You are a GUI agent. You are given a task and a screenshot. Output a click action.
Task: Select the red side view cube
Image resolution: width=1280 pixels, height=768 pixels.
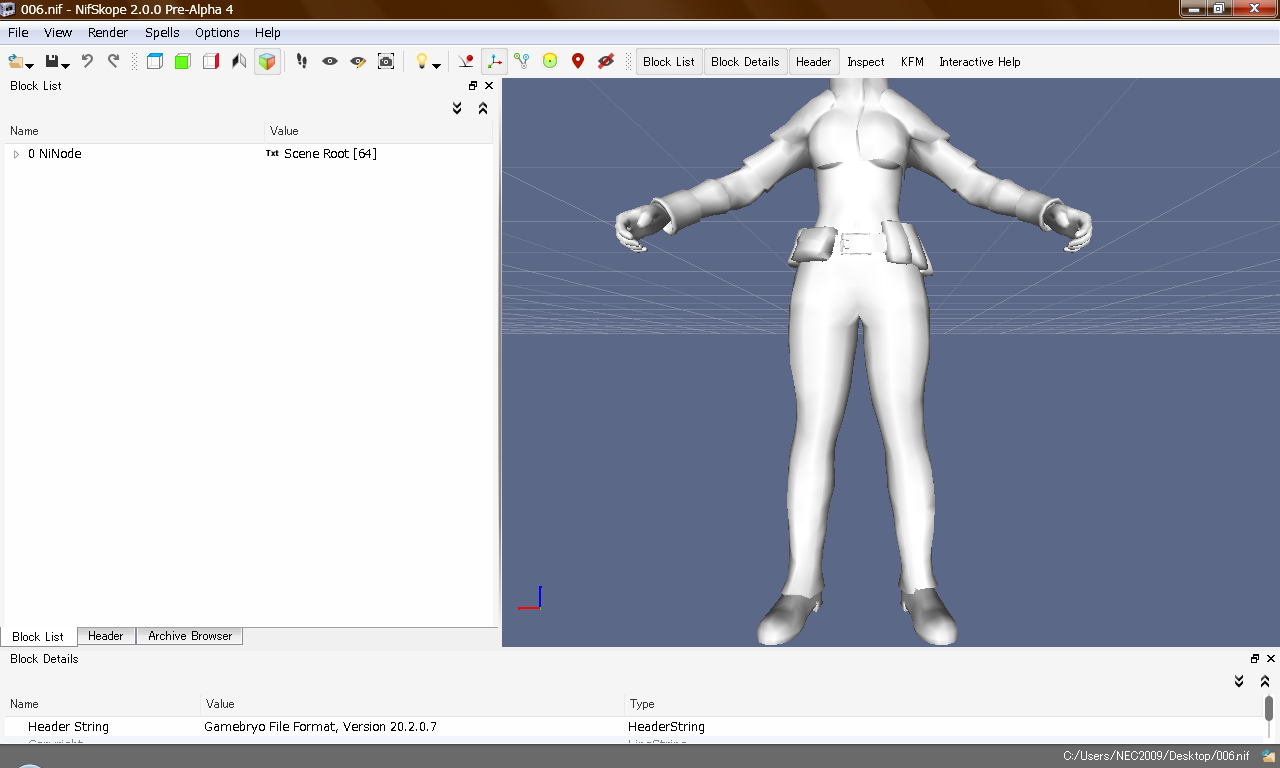[x=210, y=61]
